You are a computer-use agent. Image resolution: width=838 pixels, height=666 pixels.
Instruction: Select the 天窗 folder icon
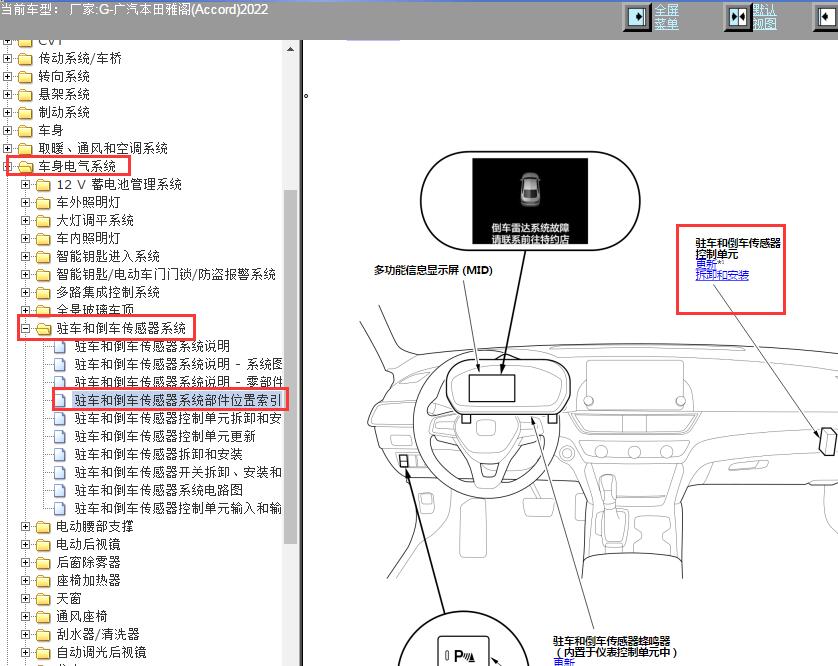click(43, 599)
